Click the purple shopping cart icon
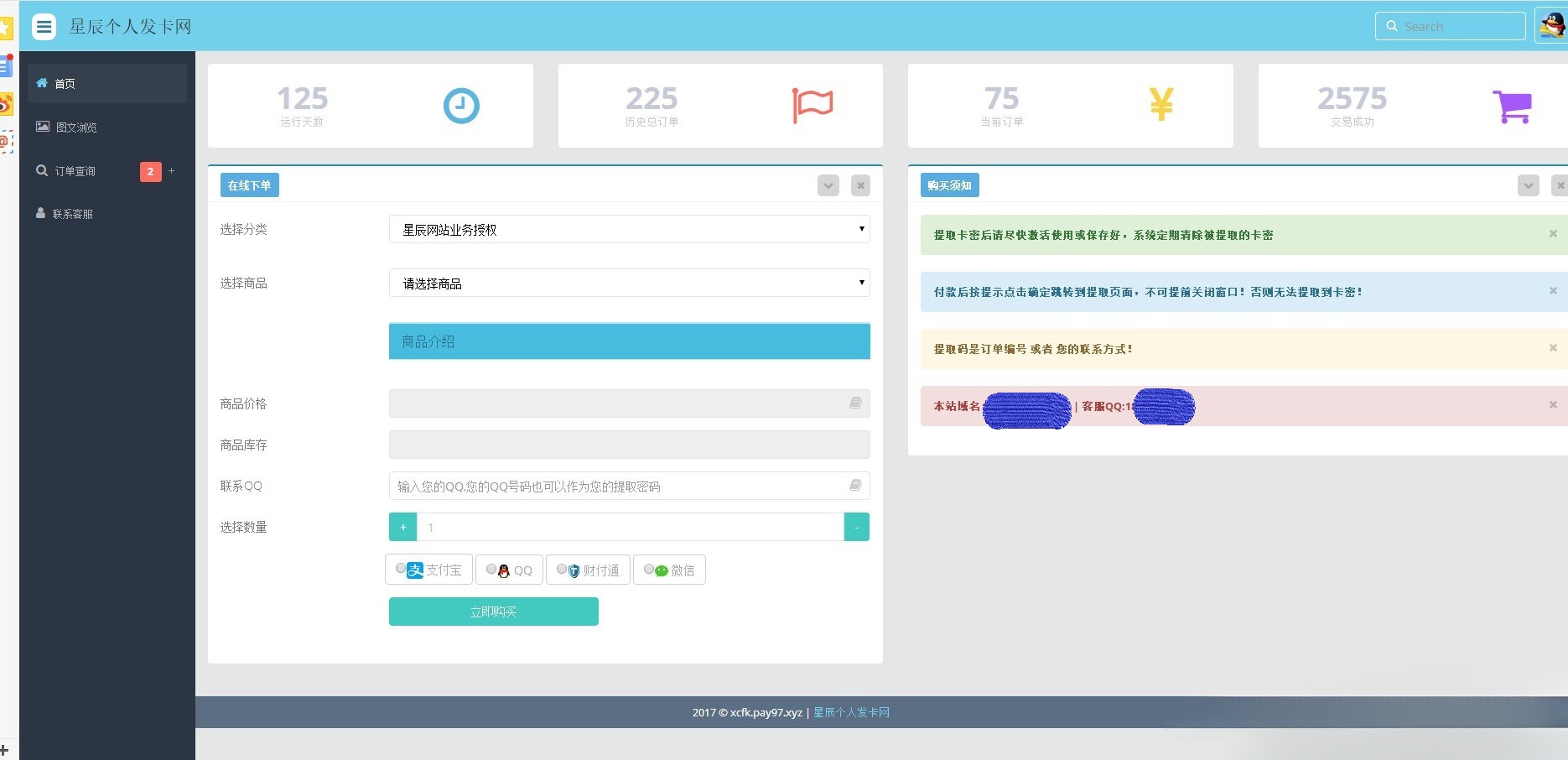 (x=1512, y=107)
